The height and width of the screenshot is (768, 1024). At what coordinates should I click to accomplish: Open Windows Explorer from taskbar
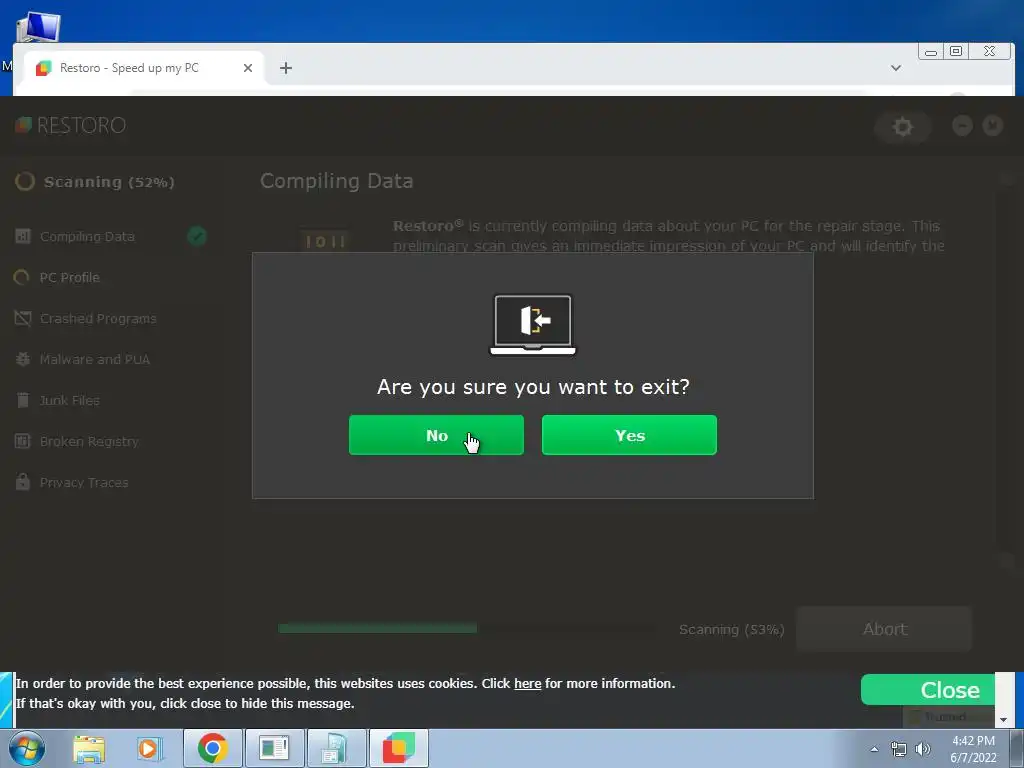[x=89, y=749]
